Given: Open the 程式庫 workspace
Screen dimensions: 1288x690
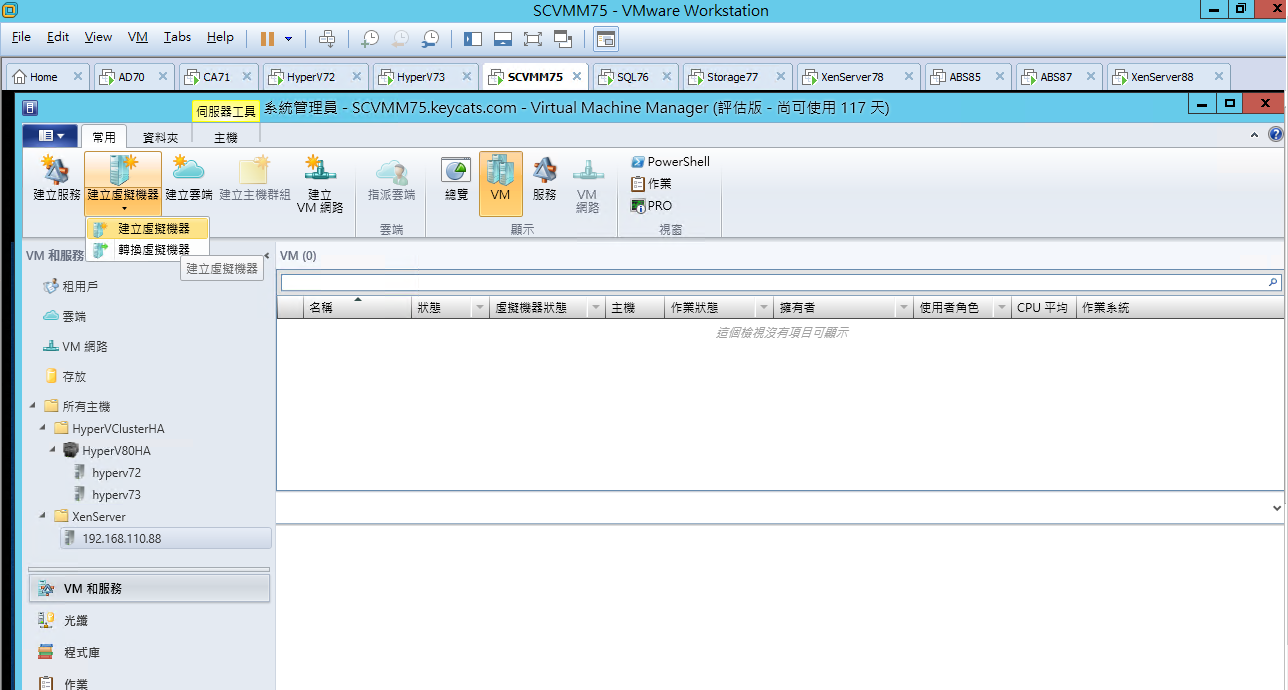Looking at the screenshot, I should click(149, 653).
